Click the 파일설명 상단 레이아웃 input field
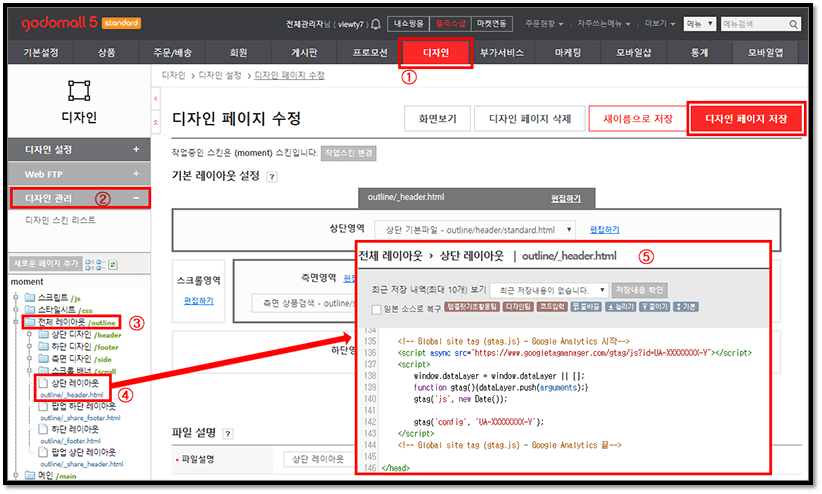 (318, 459)
